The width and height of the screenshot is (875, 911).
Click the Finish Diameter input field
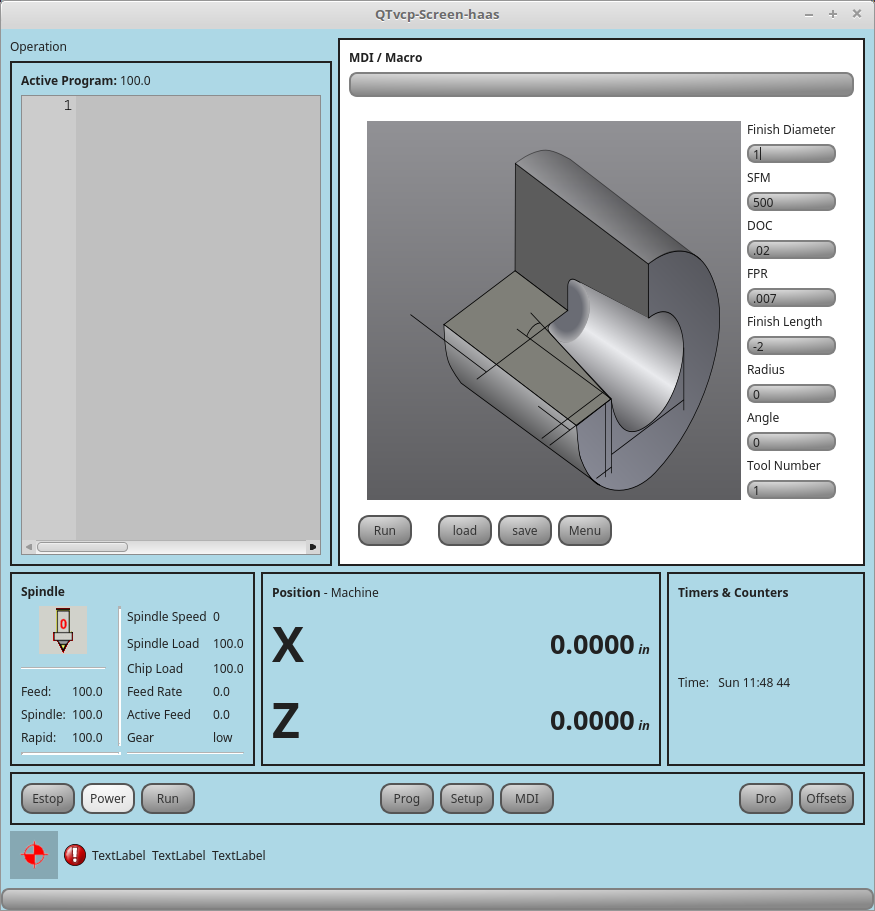pyautogui.click(x=791, y=154)
